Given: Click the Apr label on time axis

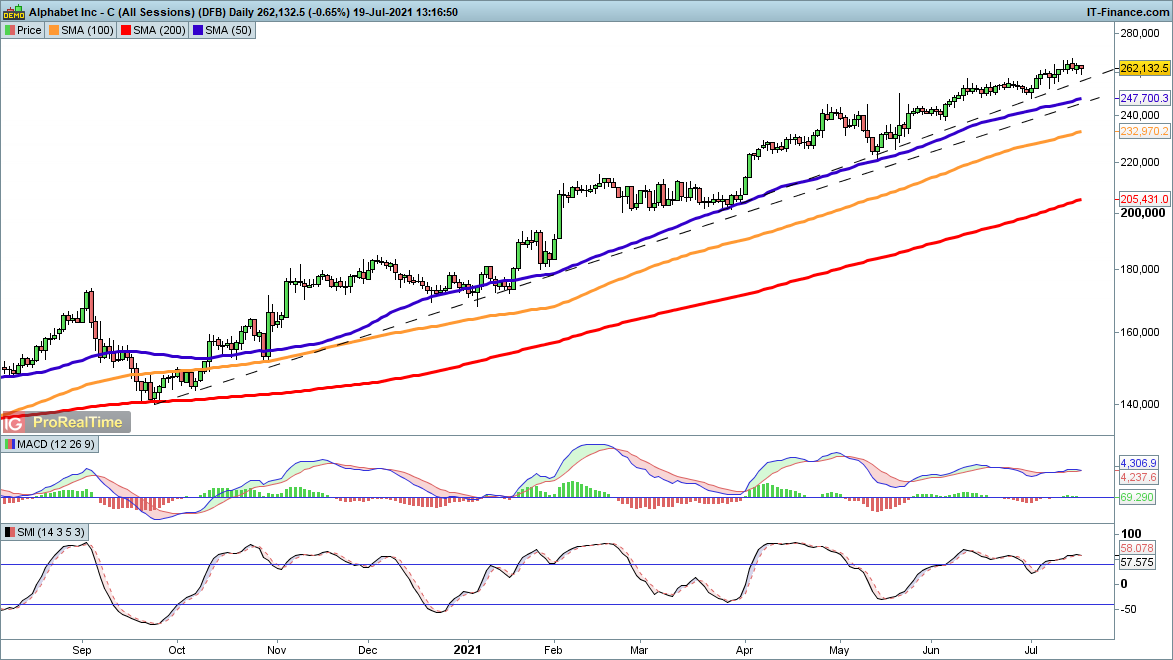Looking at the screenshot, I should [x=744, y=650].
